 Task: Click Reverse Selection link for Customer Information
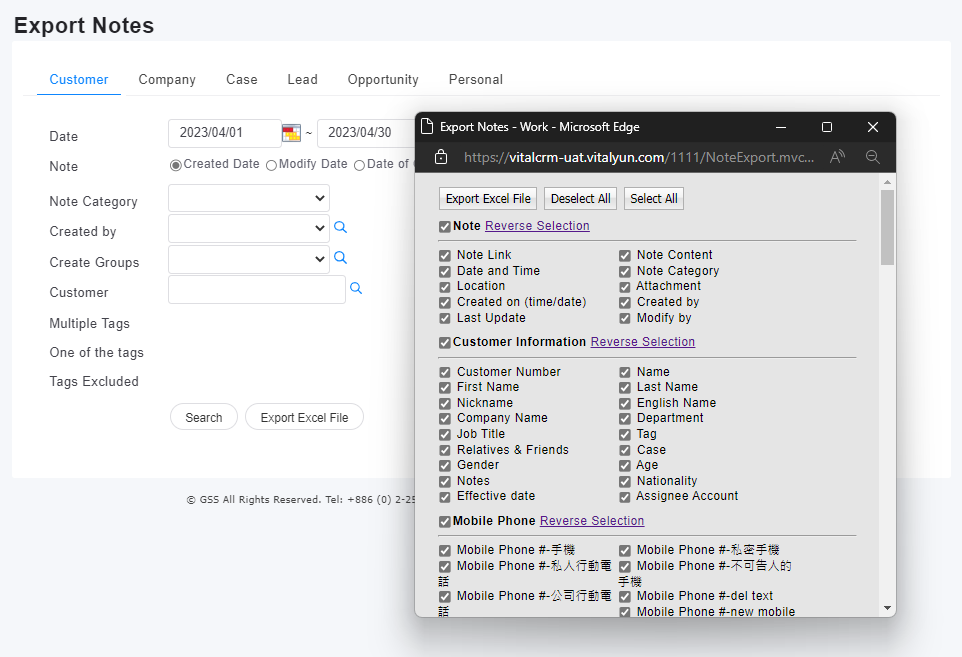pos(642,342)
